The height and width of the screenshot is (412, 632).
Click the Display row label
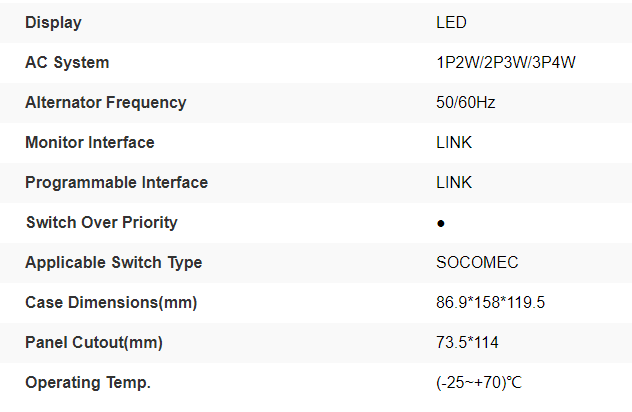[53, 22]
